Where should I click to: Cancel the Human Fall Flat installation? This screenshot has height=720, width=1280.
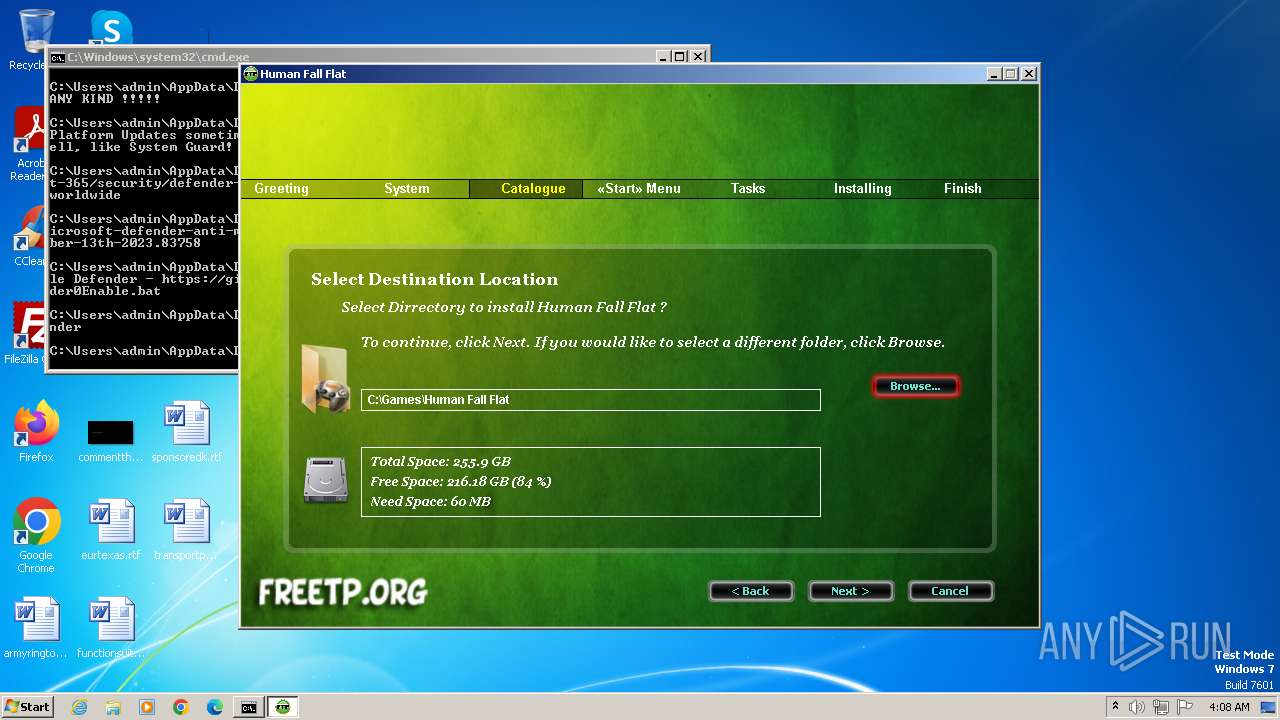coord(950,591)
